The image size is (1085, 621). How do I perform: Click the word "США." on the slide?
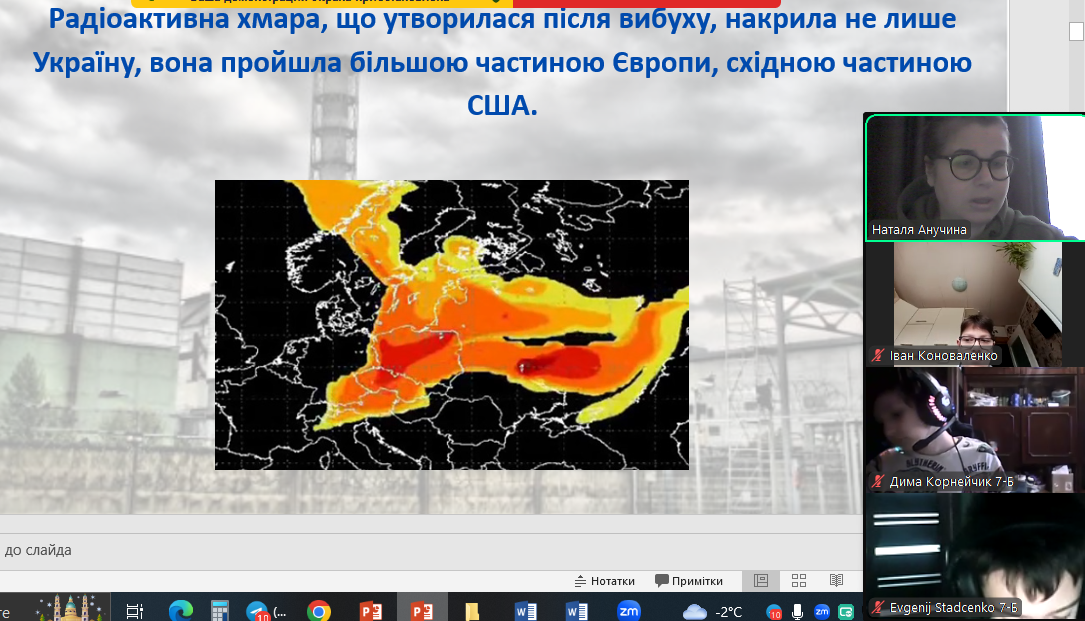502,106
